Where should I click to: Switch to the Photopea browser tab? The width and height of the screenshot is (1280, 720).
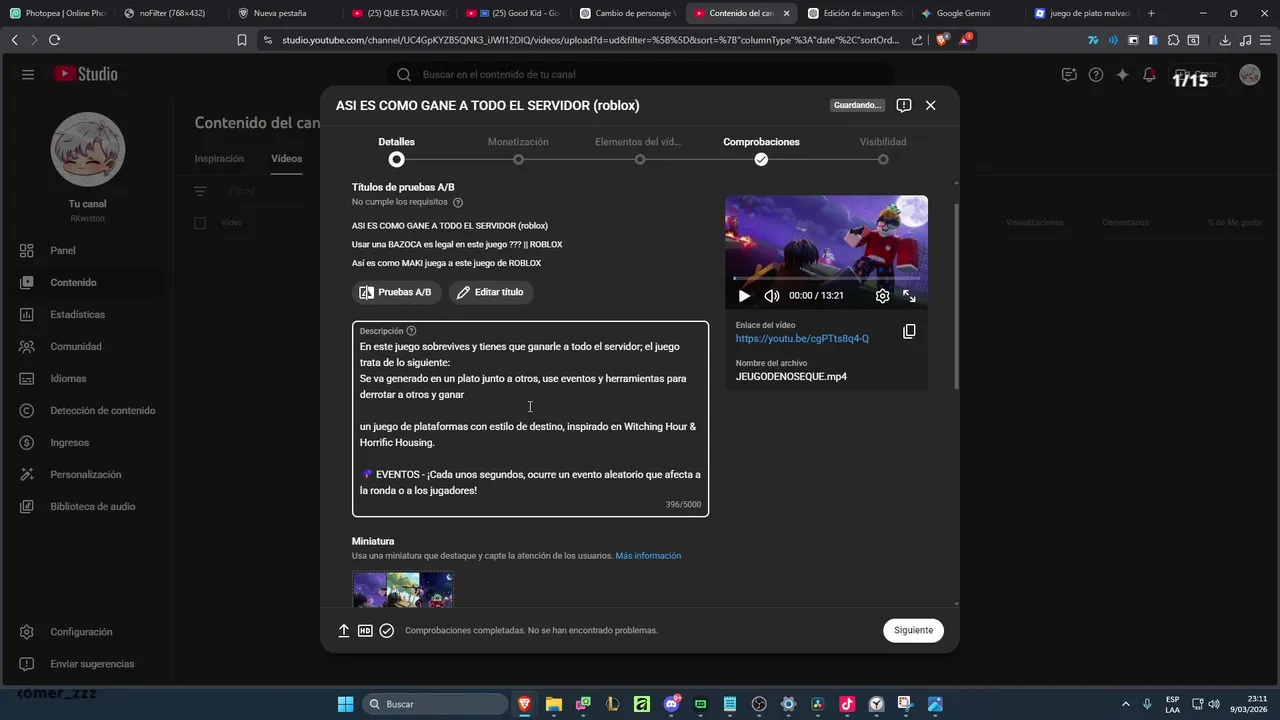(x=58, y=13)
